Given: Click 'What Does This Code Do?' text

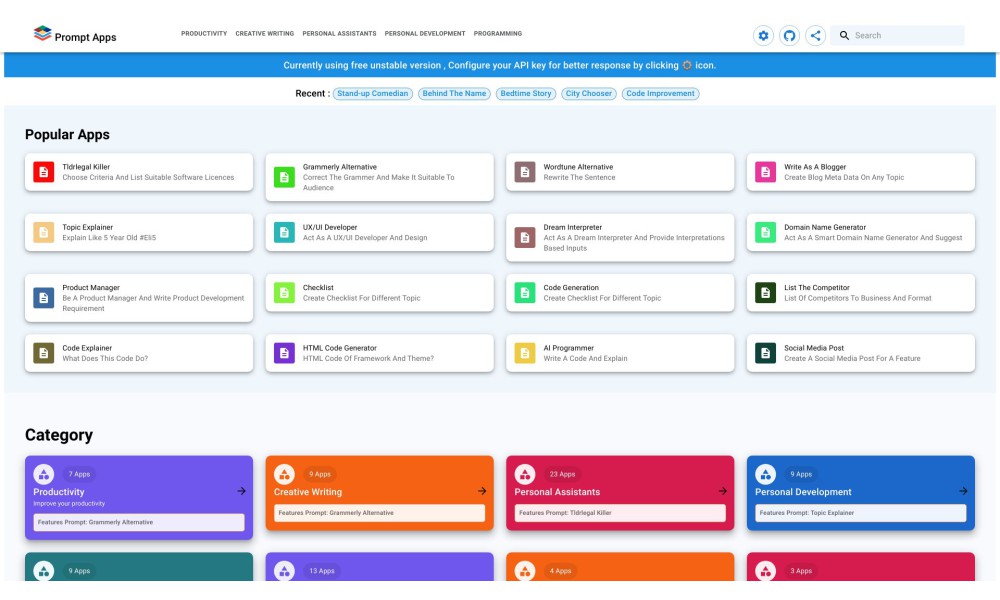Looking at the screenshot, I should point(105,359).
